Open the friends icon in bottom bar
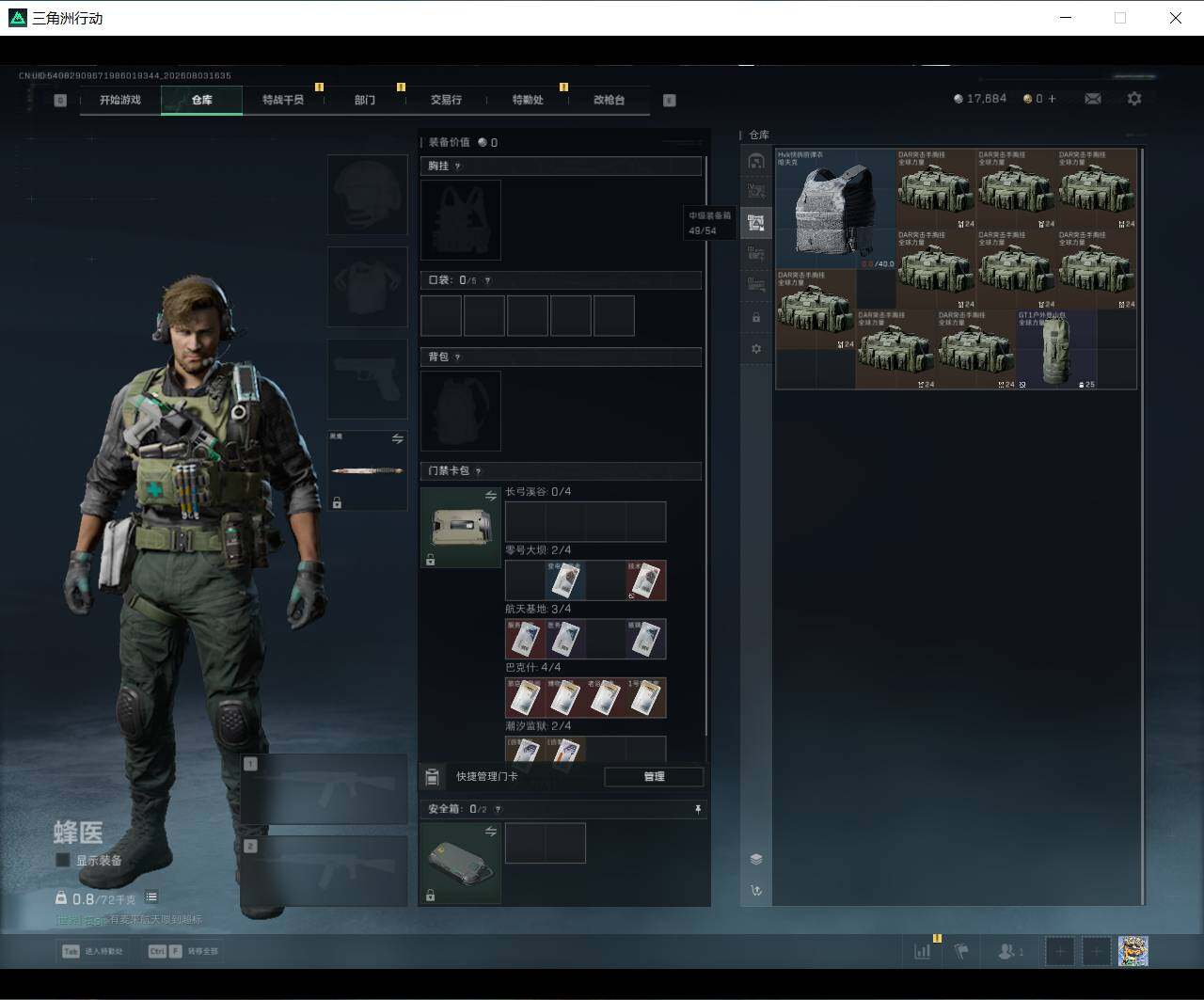 tap(1009, 951)
